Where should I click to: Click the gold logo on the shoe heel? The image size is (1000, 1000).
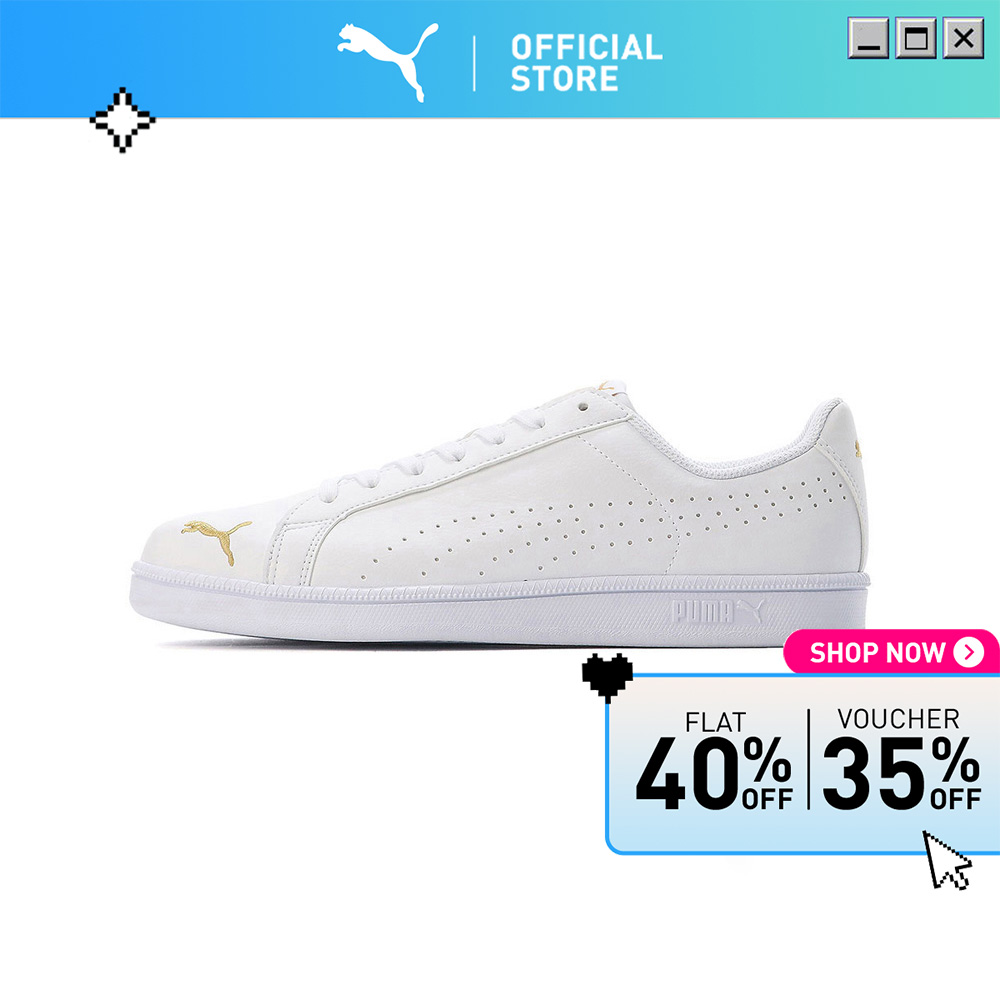coord(858,448)
